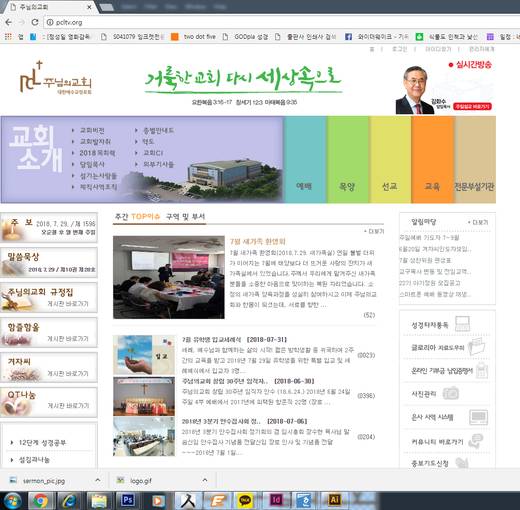520x510 pixels.
Task: Expand options for sermon_pic.jpg download
Action: tap(98, 480)
